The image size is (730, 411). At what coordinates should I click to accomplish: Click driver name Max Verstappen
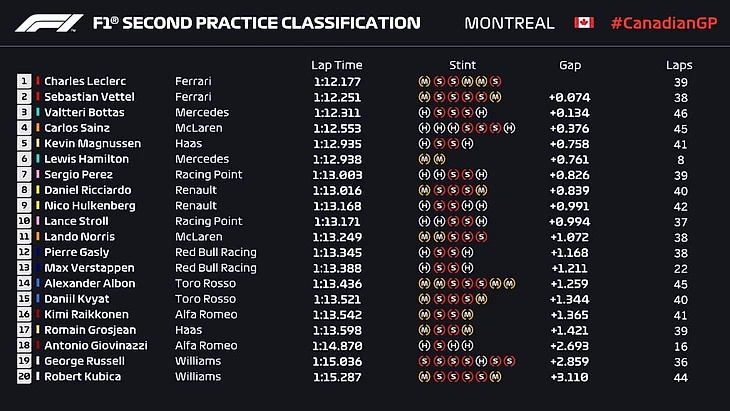point(85,268)
